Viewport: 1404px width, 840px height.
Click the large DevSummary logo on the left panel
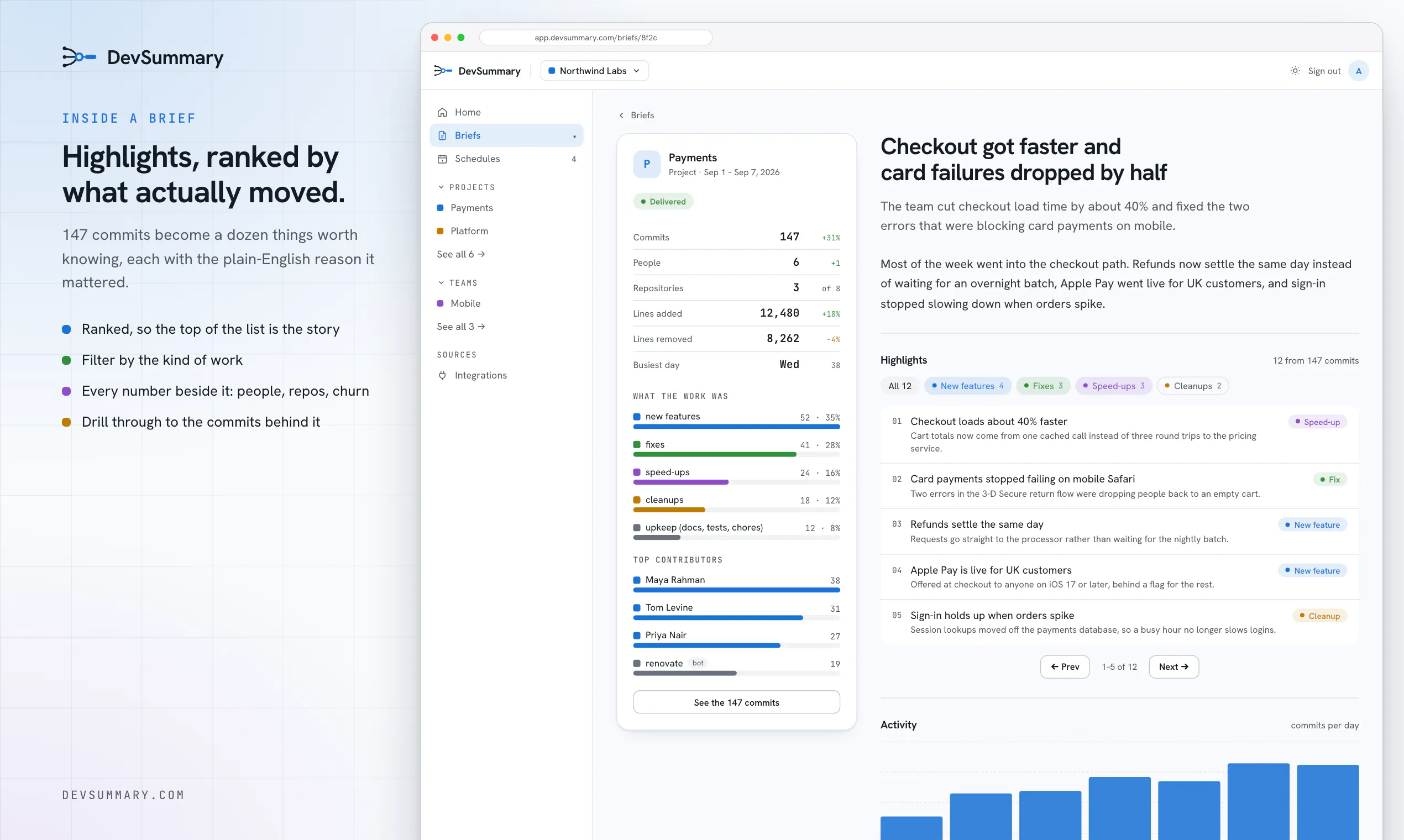(x=143, y=57)
